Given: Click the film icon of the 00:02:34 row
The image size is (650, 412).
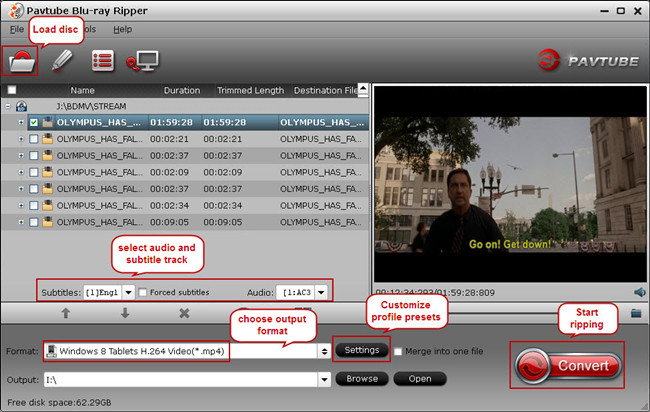Looking at the screenshot, I should coord(48,205).
